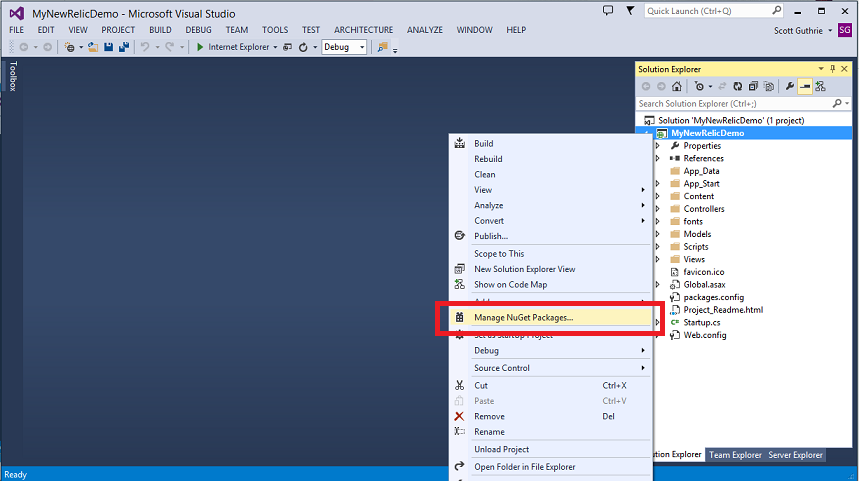Click the Save All toolbar icon
Screen dimensions: 859x481
point(124,47)
